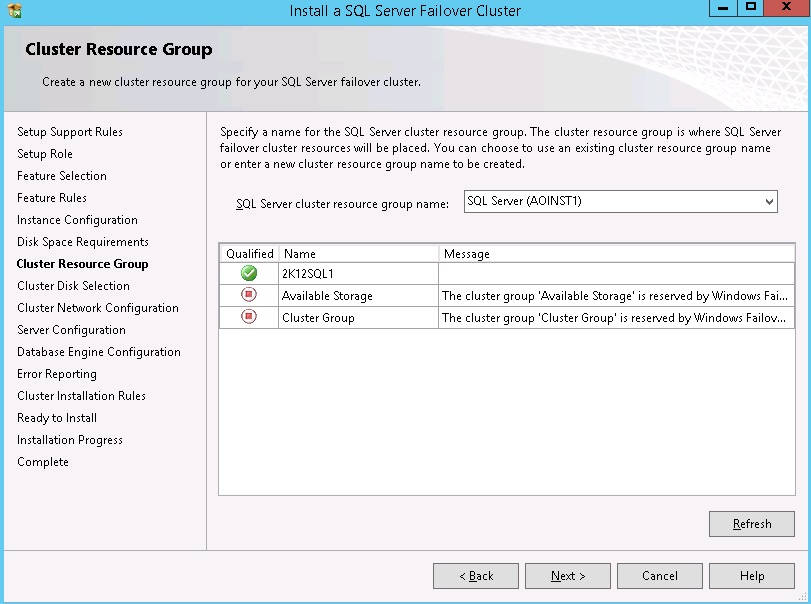Close the installer window

(787, 8)
